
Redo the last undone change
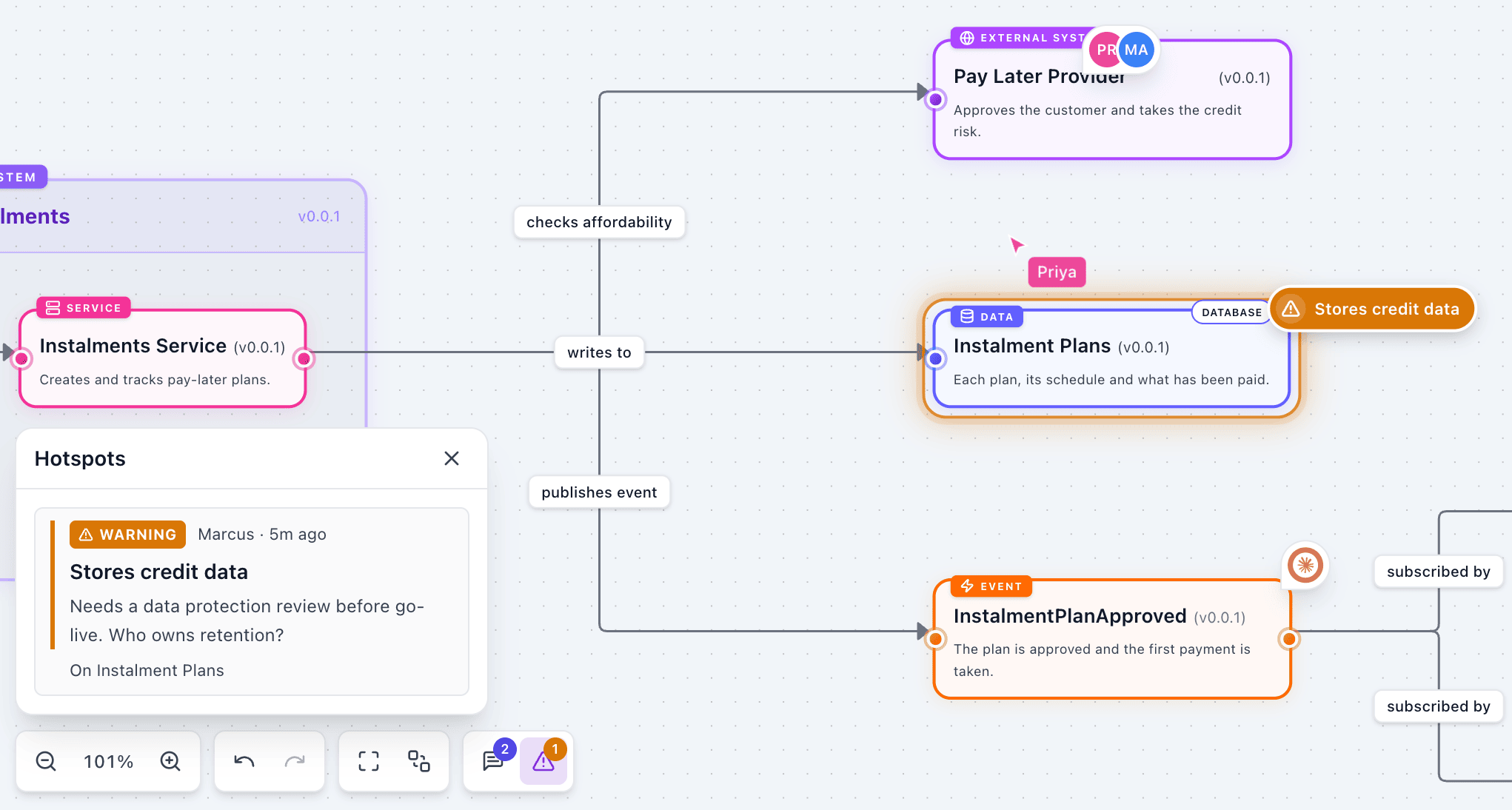click(x=295, y=761)
